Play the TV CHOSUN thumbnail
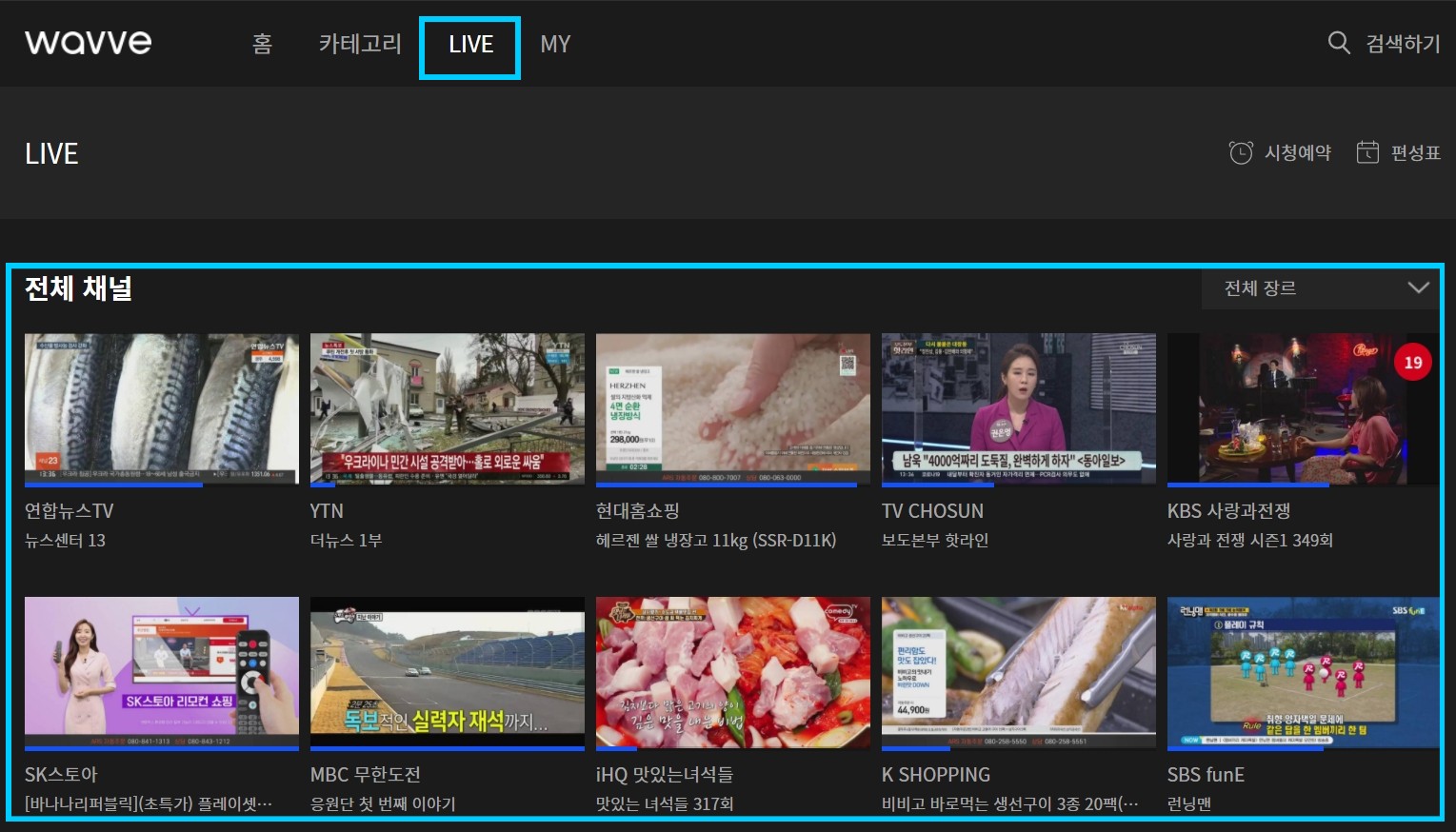The height and width of the screenshot is (832, 1456). point(1019,409)
